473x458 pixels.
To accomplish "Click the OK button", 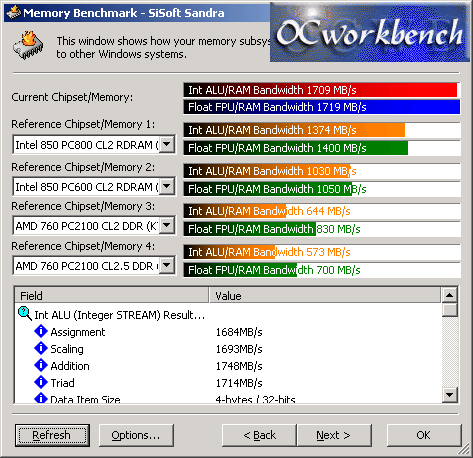I will click(424, 435).
